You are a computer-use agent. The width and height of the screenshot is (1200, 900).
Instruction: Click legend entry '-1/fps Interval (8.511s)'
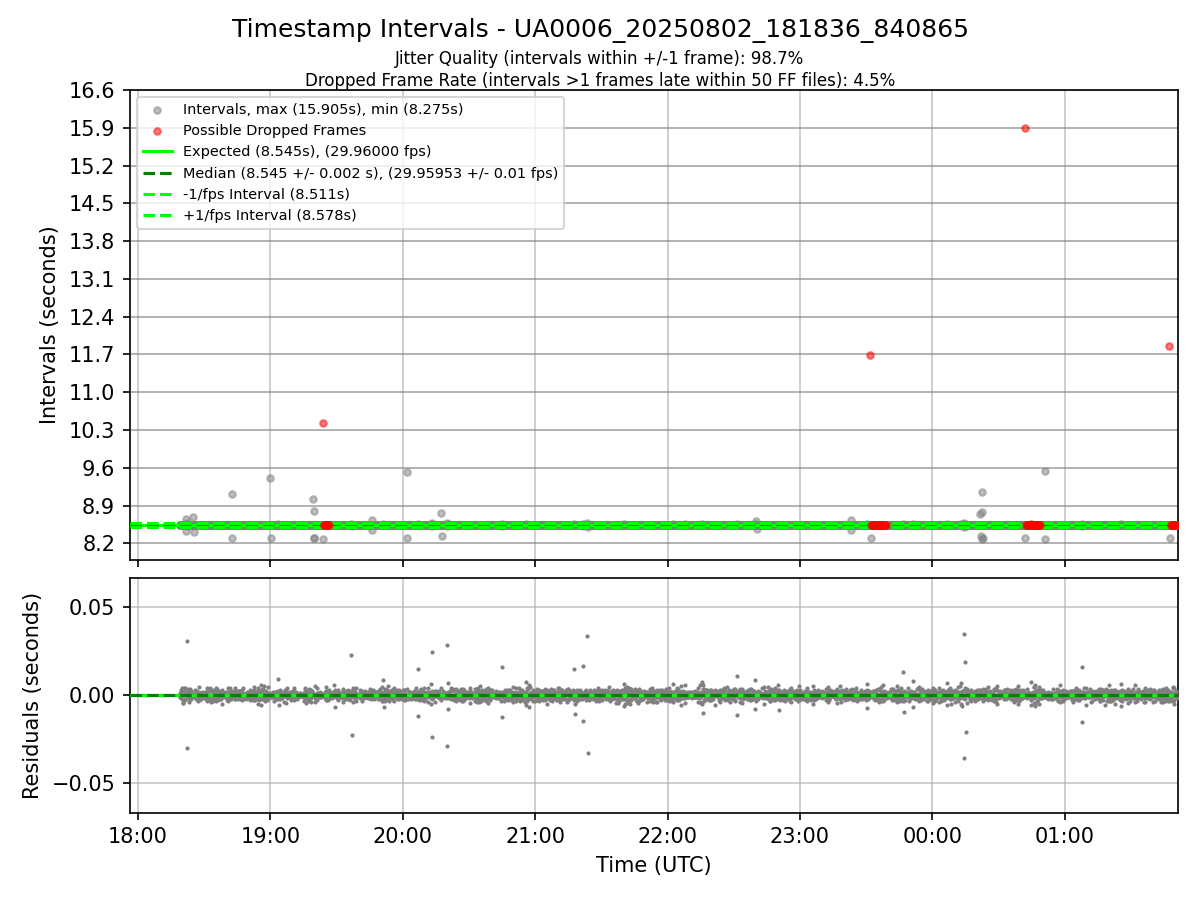point(266,194)
